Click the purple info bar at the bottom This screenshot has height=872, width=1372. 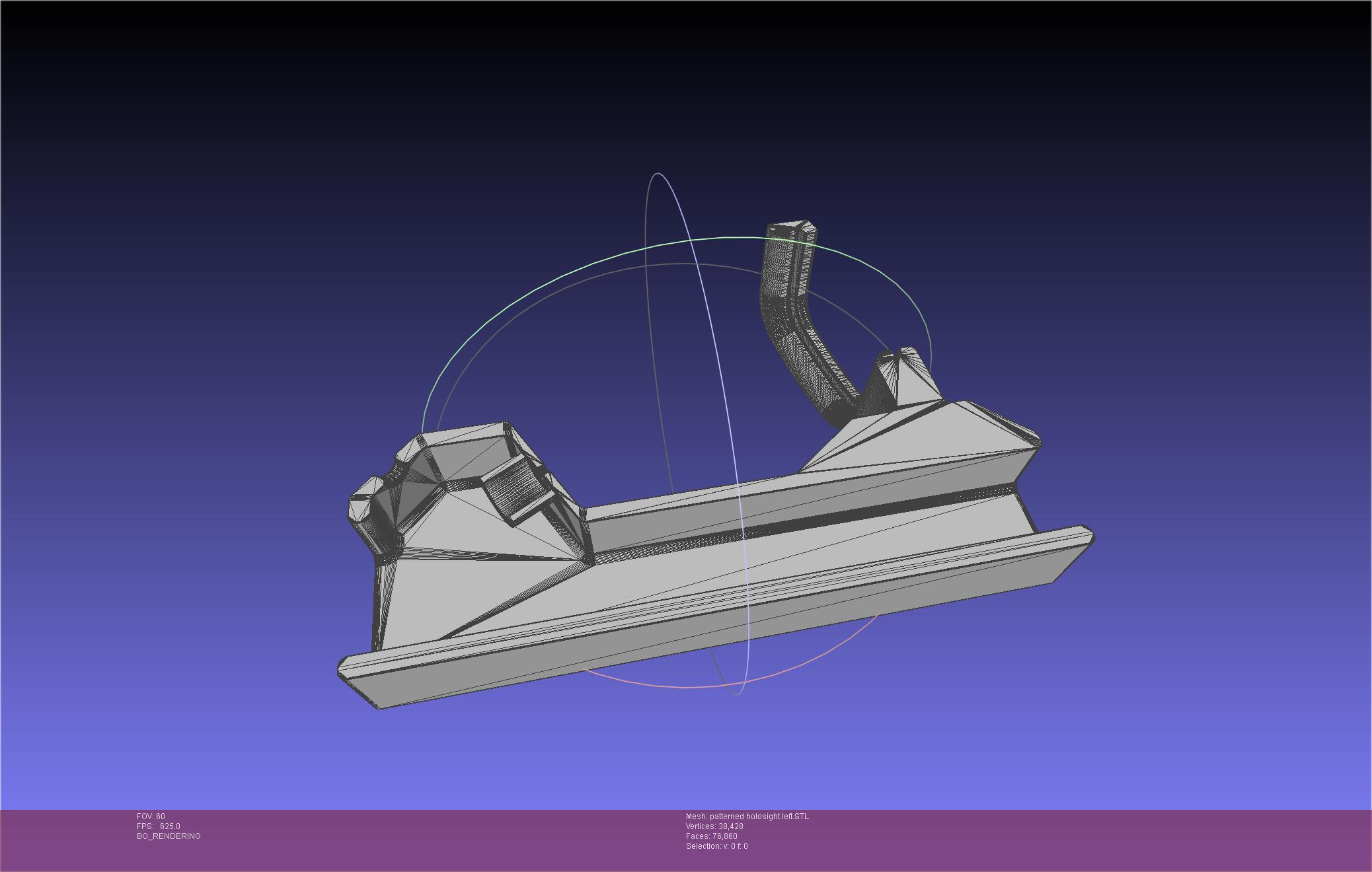pos(1057,839)
